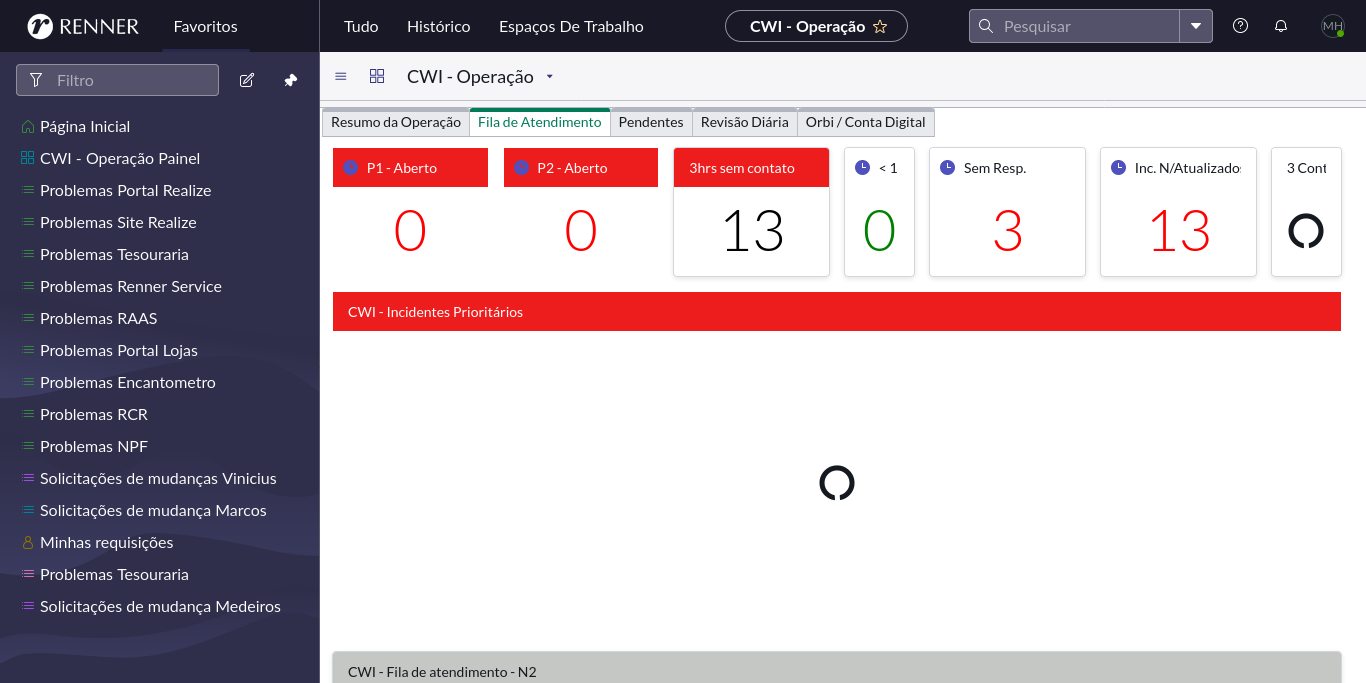Click the clock icon on Inc. N/Atualizados card
Viewport: 1366px width, 683px height.
coord(1119,168)
